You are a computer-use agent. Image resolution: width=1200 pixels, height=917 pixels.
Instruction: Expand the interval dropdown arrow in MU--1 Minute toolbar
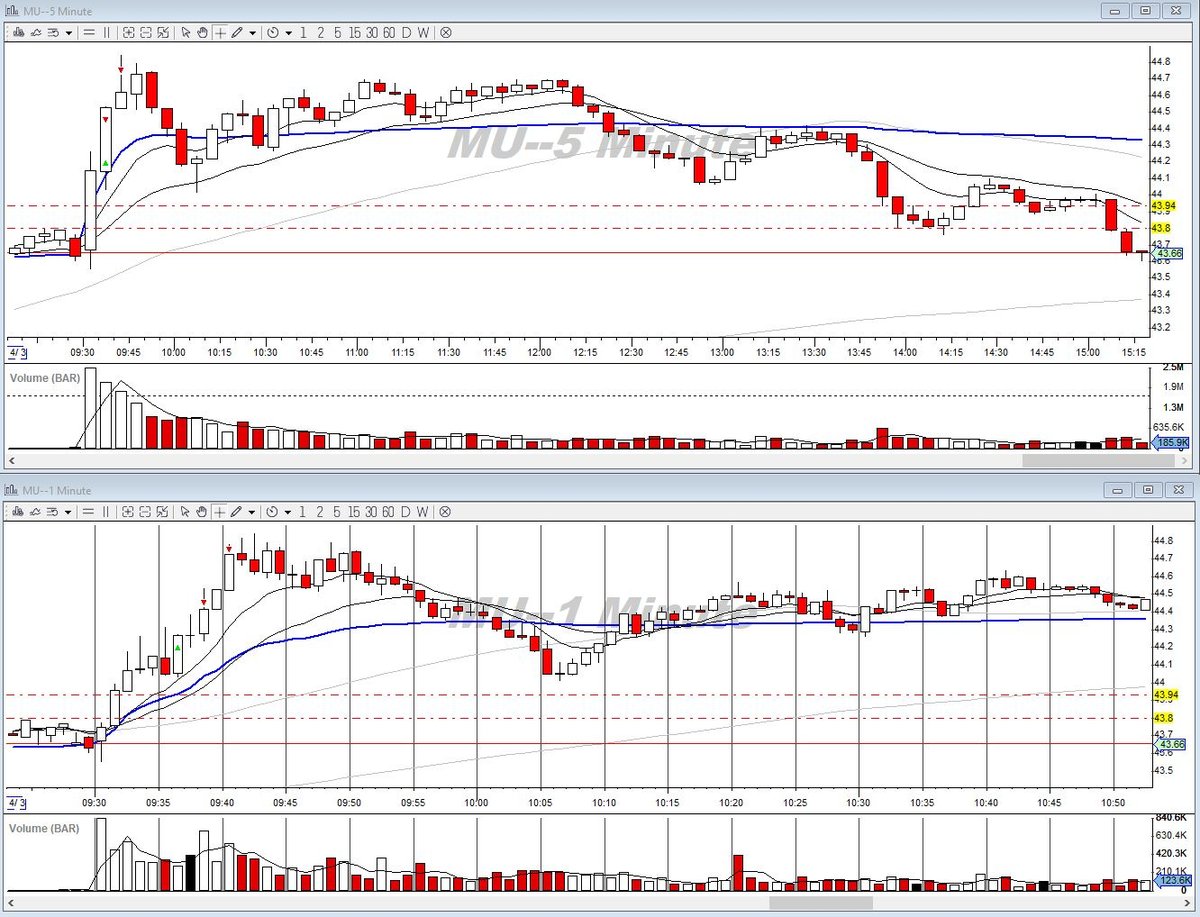click(x=288, y=511)
